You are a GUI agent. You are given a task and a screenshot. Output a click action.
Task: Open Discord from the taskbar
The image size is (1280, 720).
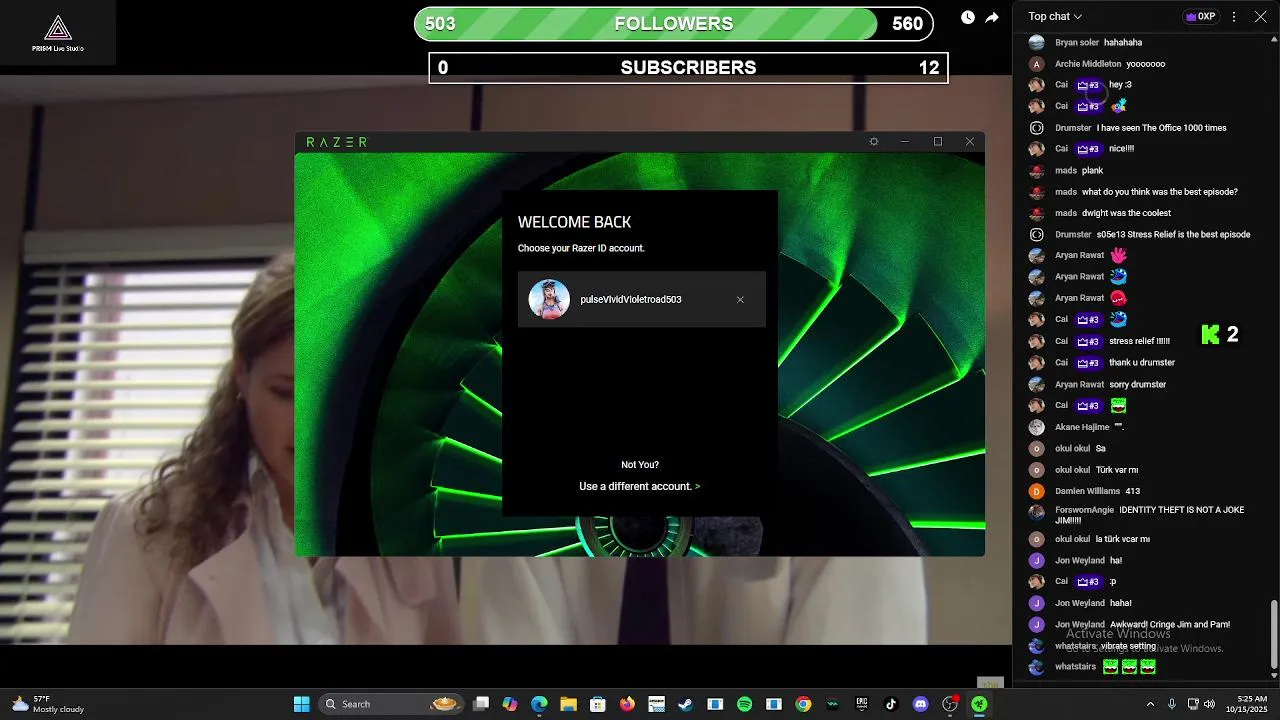920,704
